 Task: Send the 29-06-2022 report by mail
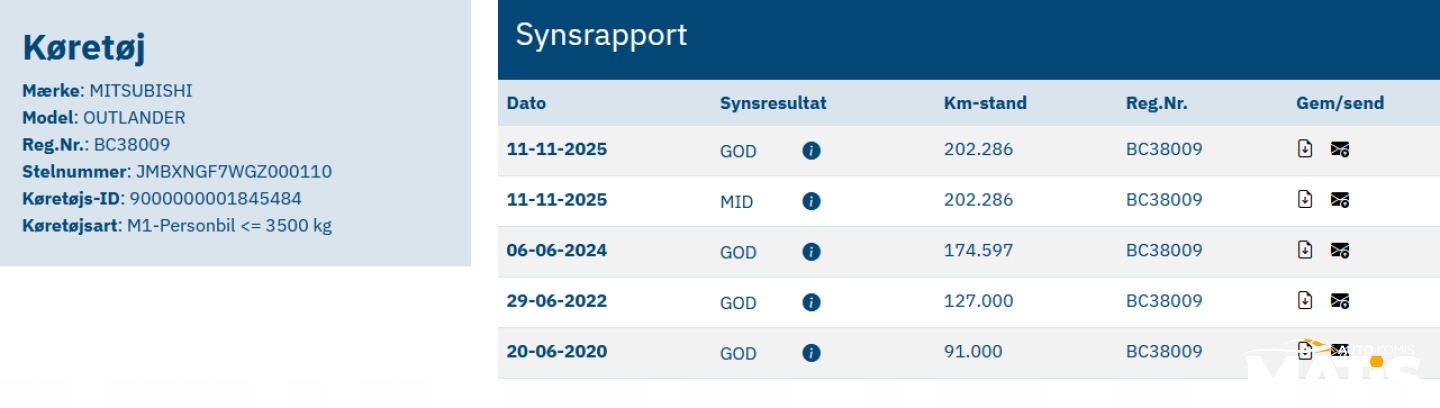(1340, 300)
